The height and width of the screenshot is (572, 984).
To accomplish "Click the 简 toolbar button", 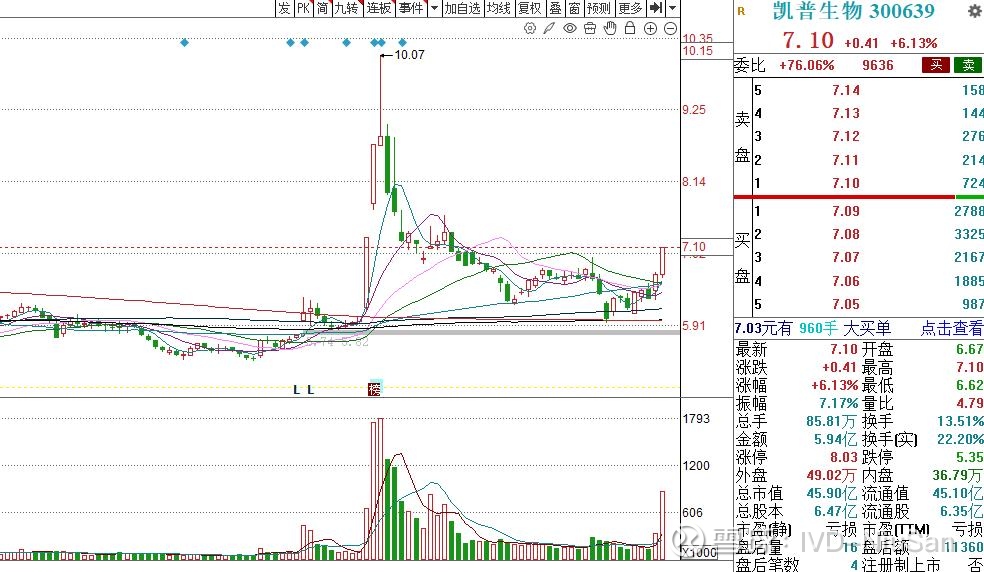I will click(323, 8).
